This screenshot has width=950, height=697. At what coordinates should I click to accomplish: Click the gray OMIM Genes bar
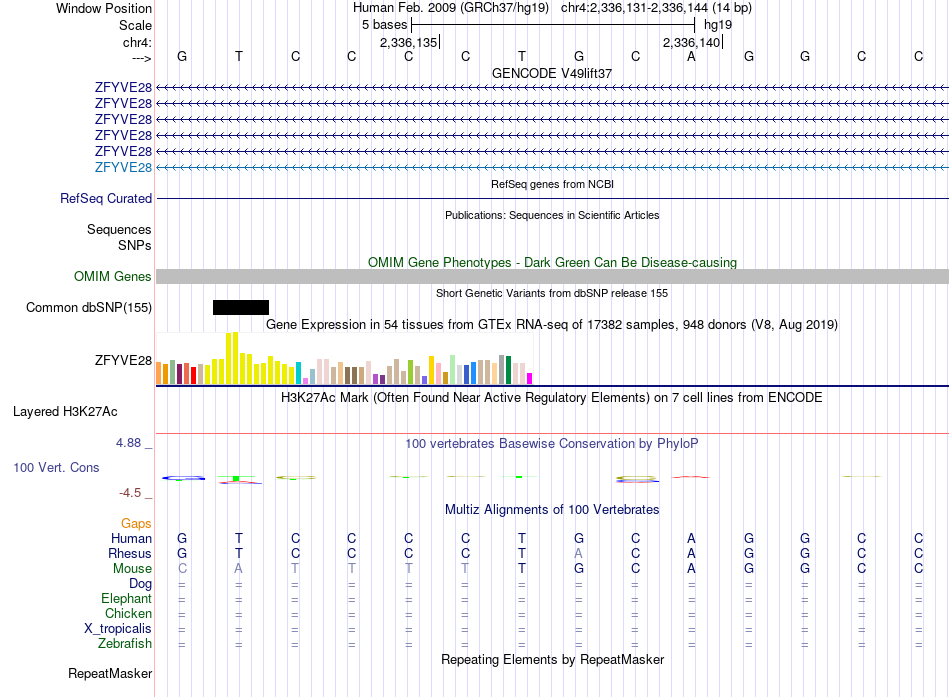pos(552,276)
